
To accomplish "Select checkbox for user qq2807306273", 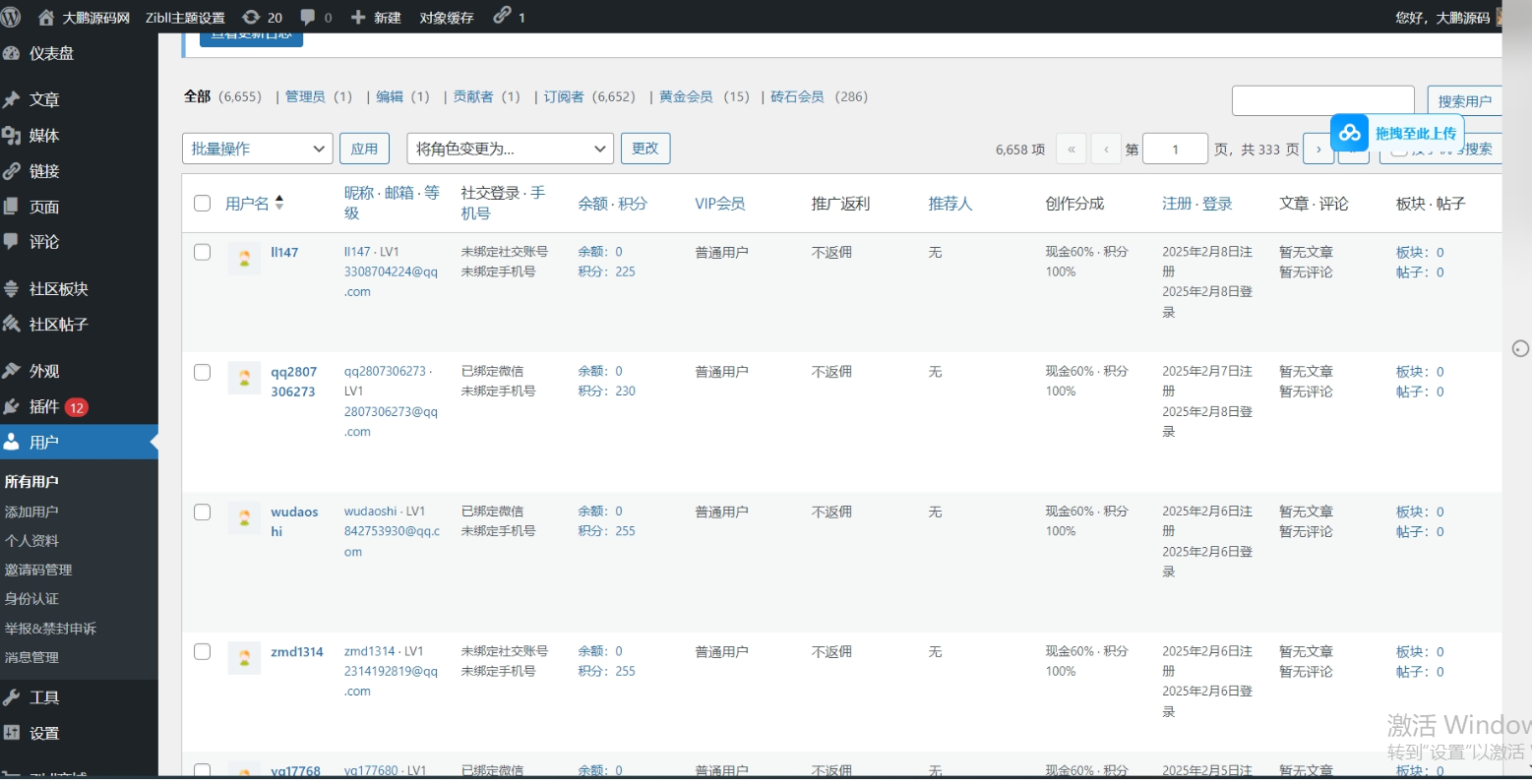I will 203,372.
